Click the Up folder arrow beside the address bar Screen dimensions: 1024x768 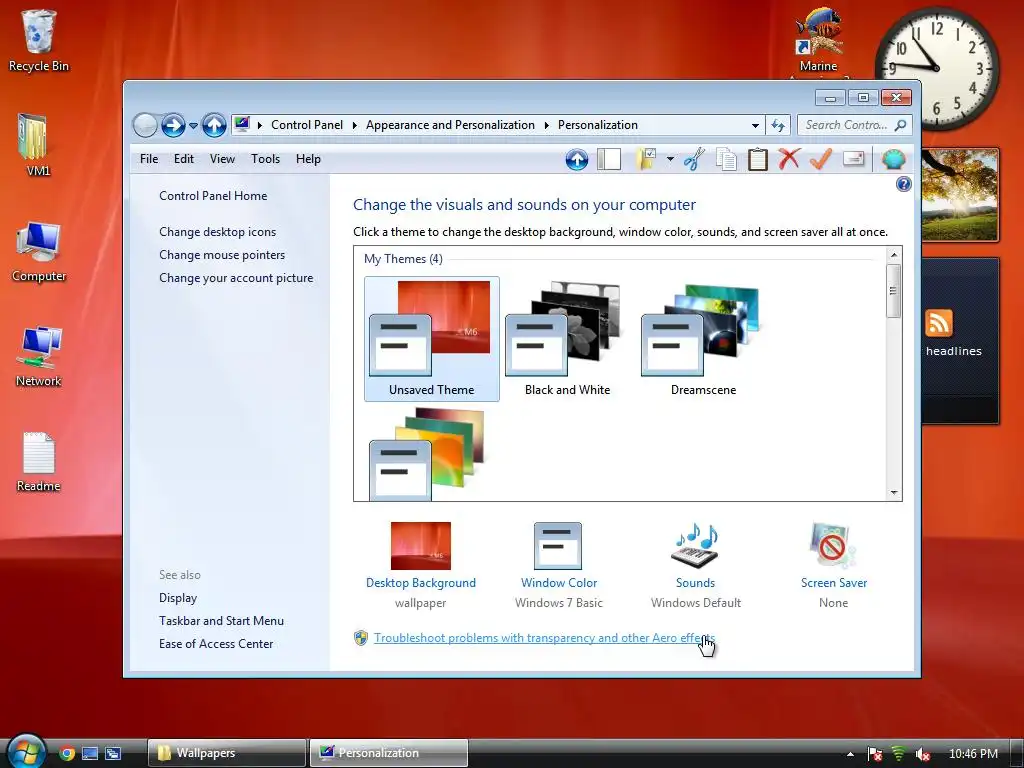click(x=214, y=125)
